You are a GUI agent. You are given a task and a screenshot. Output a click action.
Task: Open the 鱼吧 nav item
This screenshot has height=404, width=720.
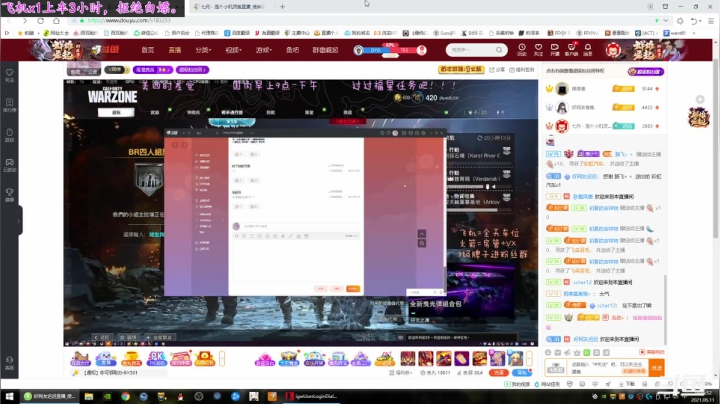[x=292, y=50]
